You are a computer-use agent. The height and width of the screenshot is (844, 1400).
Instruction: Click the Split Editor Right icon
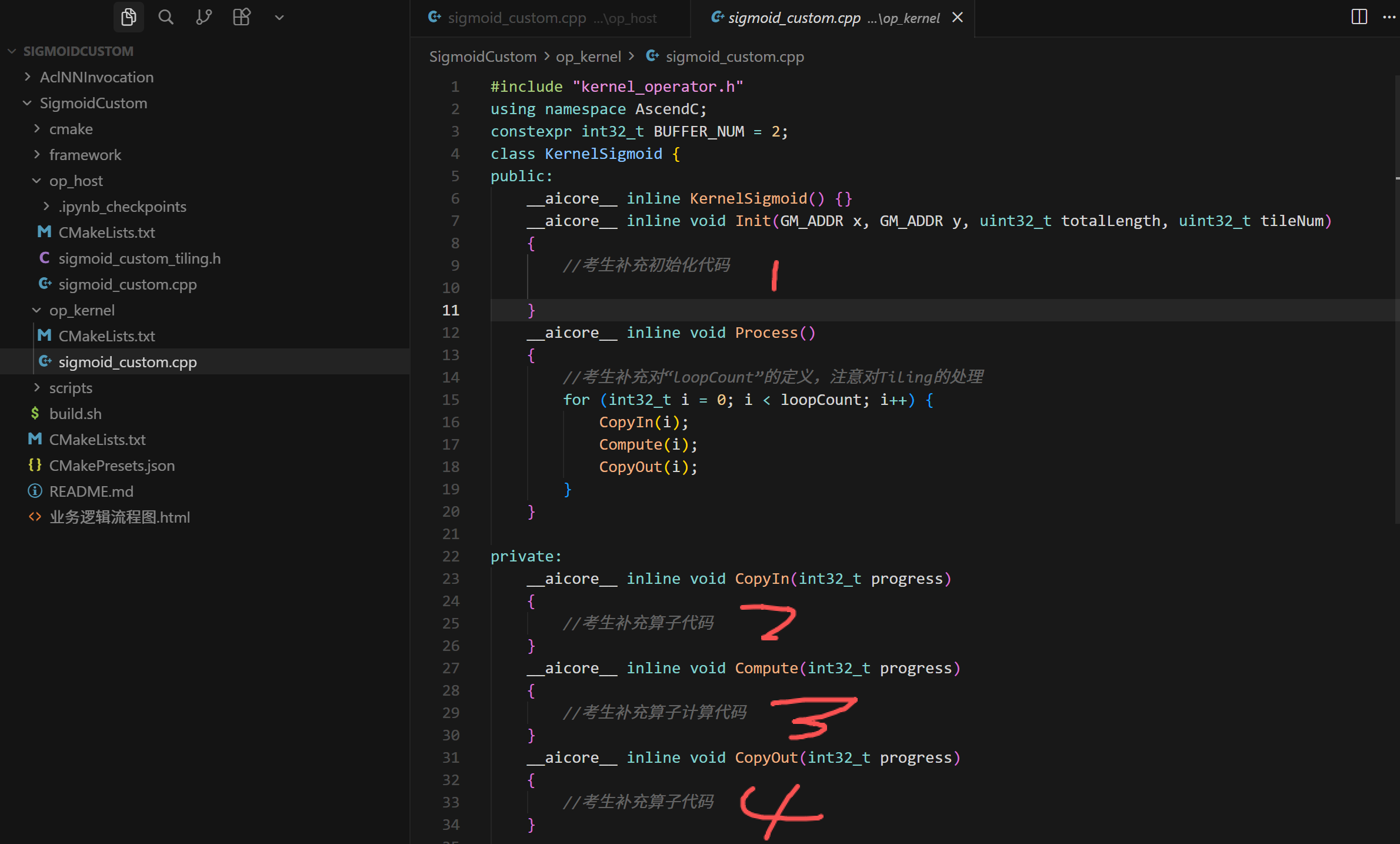(1359, 17)
